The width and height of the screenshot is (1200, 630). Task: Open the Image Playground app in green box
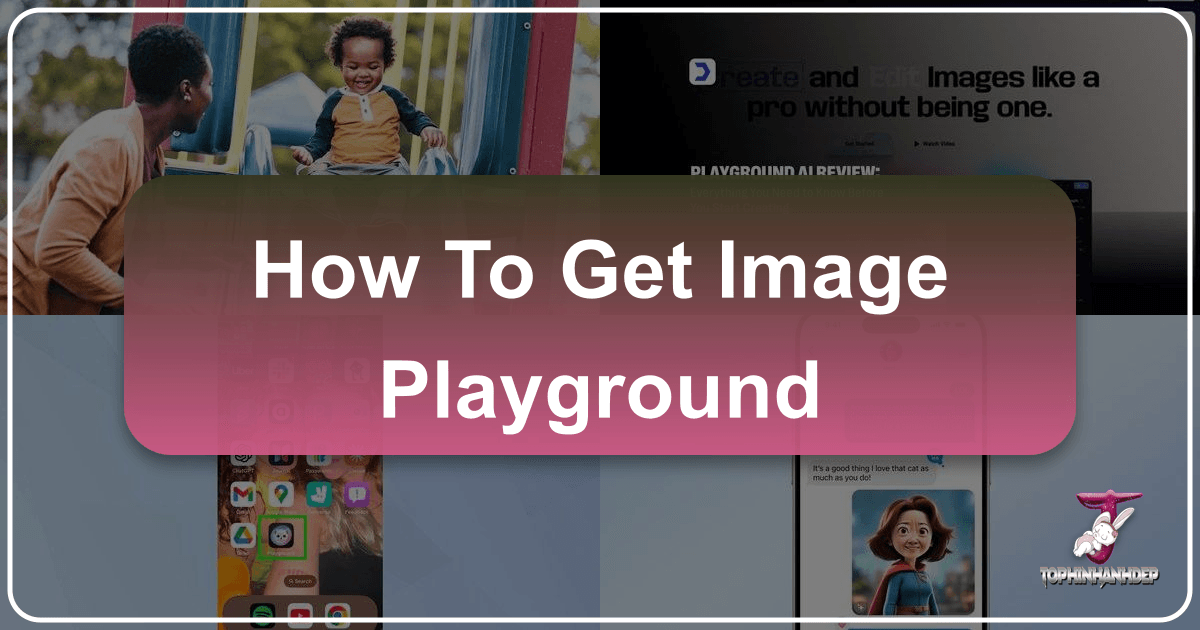(281, 537)
